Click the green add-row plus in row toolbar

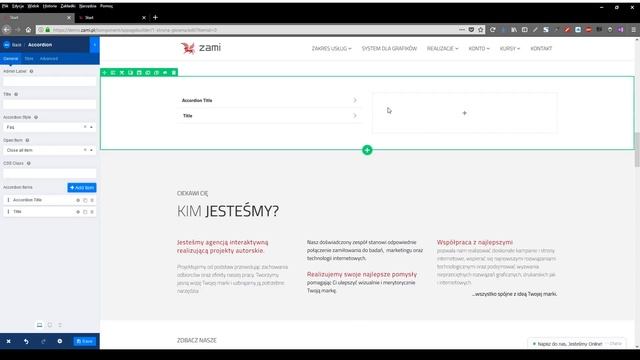coord(104,73)
